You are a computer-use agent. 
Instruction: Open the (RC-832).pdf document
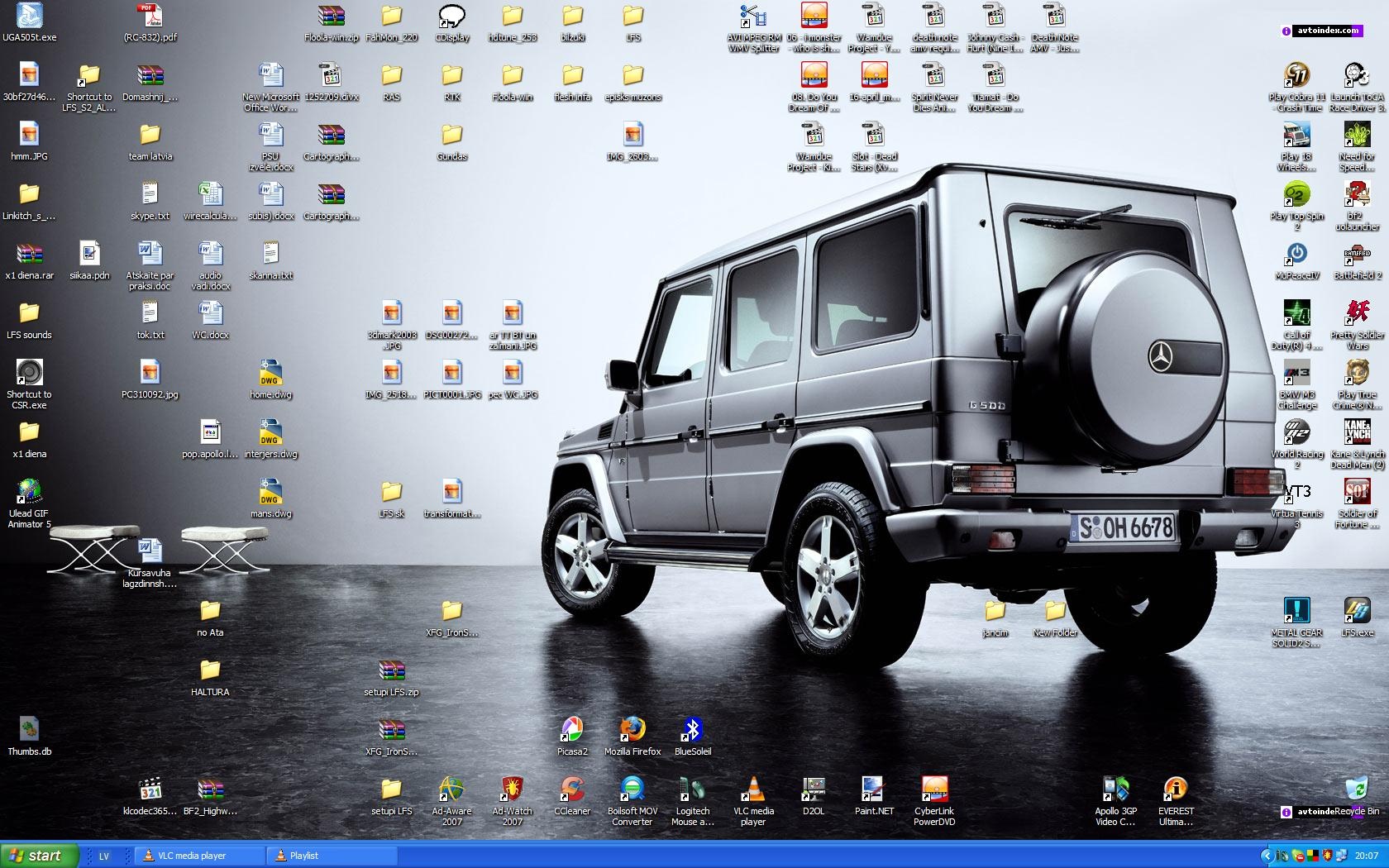pos(150,15)
